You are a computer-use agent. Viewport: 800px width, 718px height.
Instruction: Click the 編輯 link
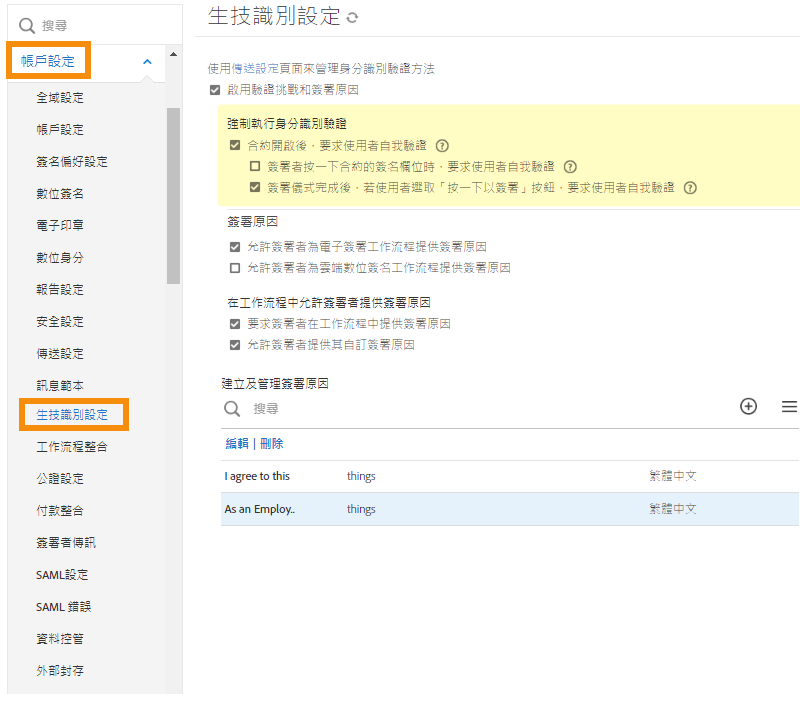click(x=237, y=444)
